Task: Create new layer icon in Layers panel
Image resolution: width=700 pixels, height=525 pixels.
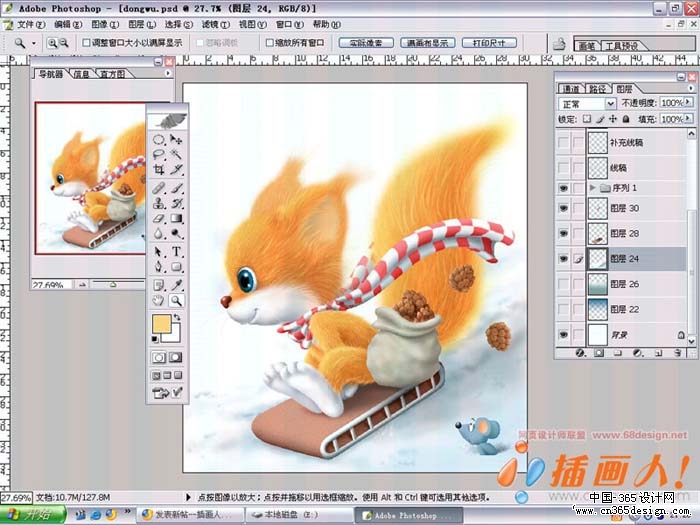Action: [658, 353]
